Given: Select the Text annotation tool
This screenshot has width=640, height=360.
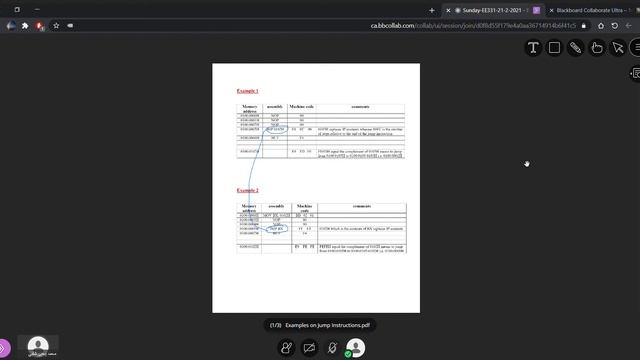Looking at the screenshot, I should pos(533,48).
